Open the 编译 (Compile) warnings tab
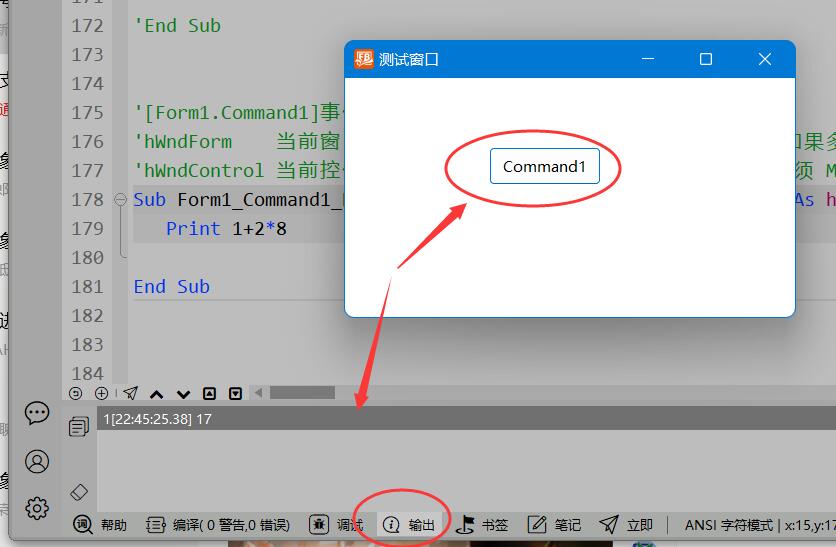 (218, 525)
